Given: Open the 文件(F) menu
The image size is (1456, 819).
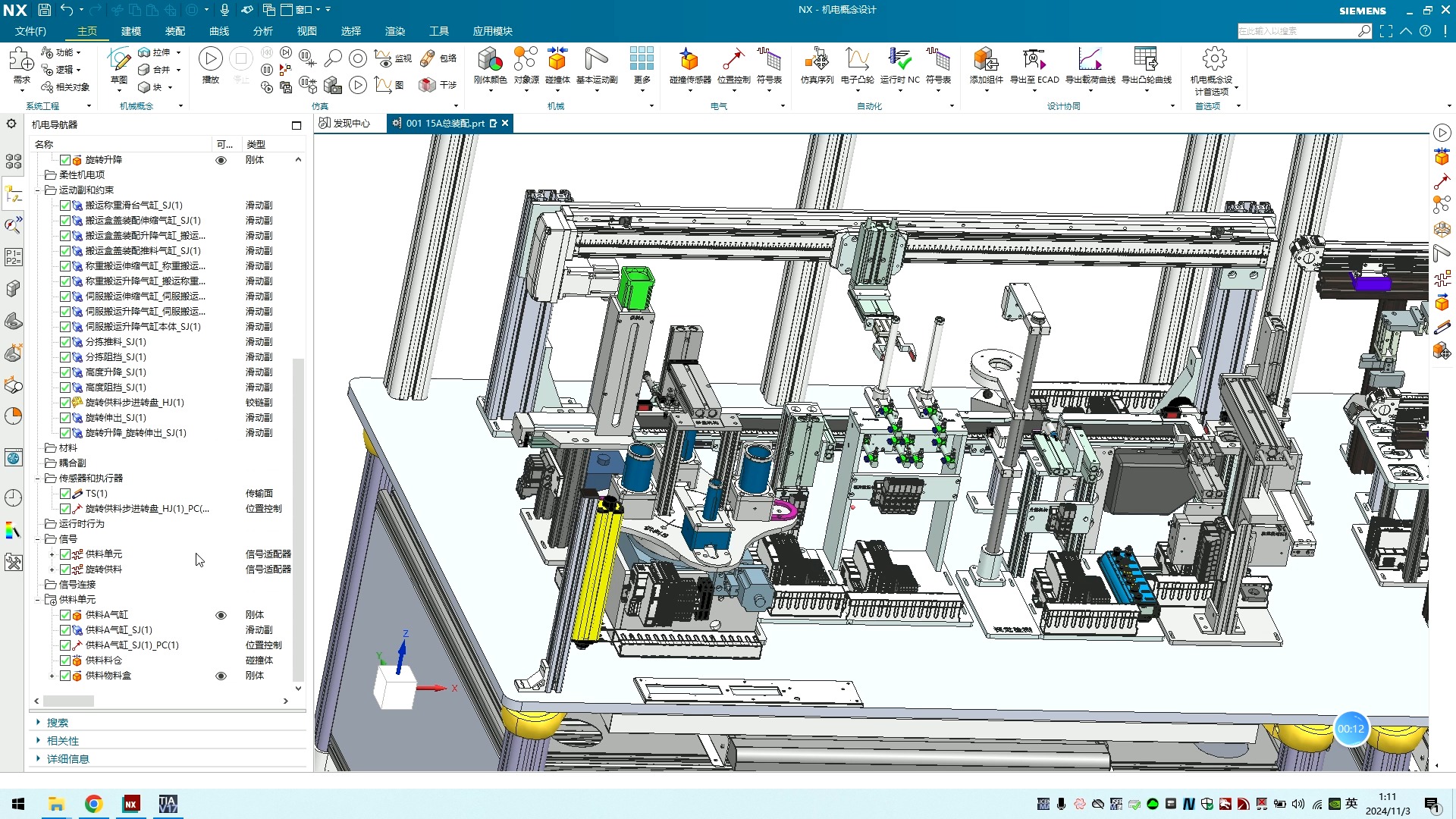Looking at the screenshot, I should click(x=30, y=31).
